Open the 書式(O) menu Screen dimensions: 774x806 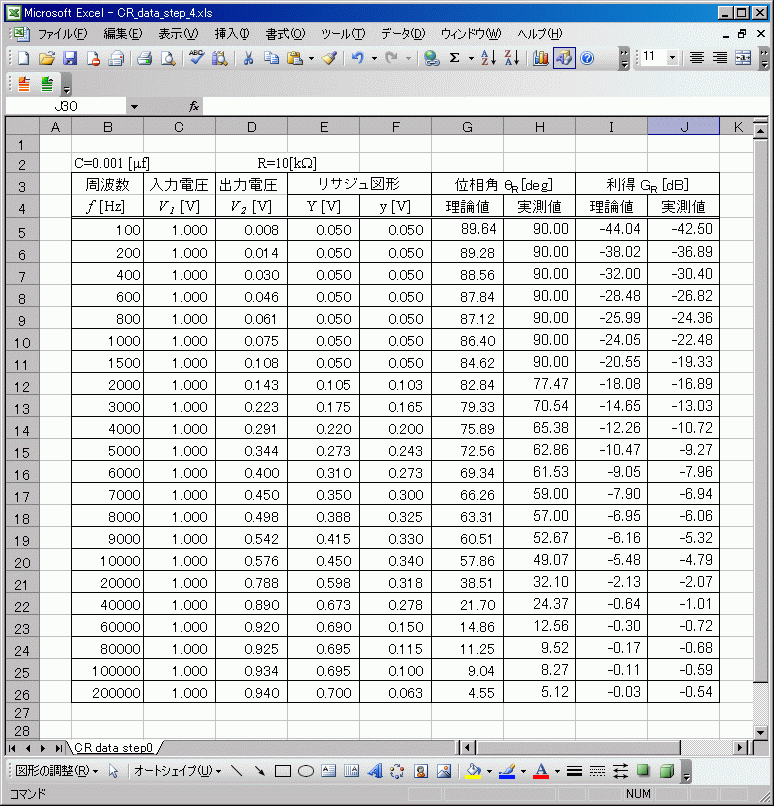pos(285,33)
